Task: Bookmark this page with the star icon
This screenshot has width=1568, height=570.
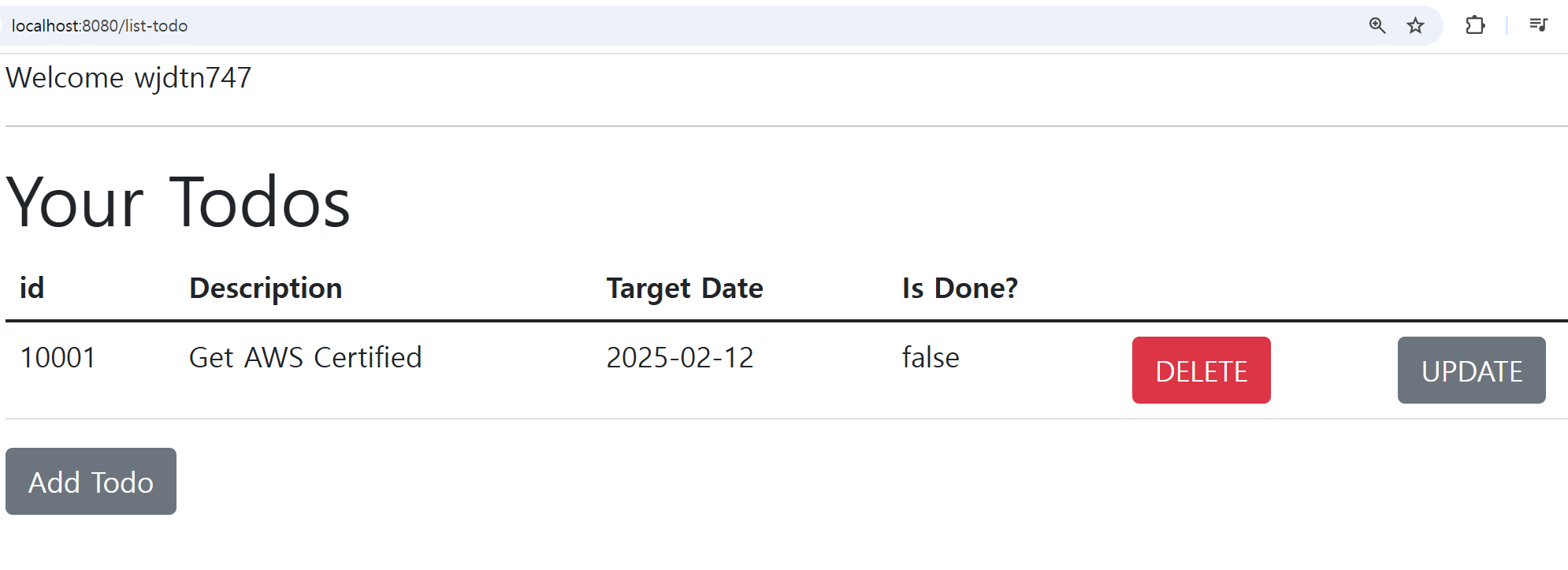Action: click(1415, 25)
